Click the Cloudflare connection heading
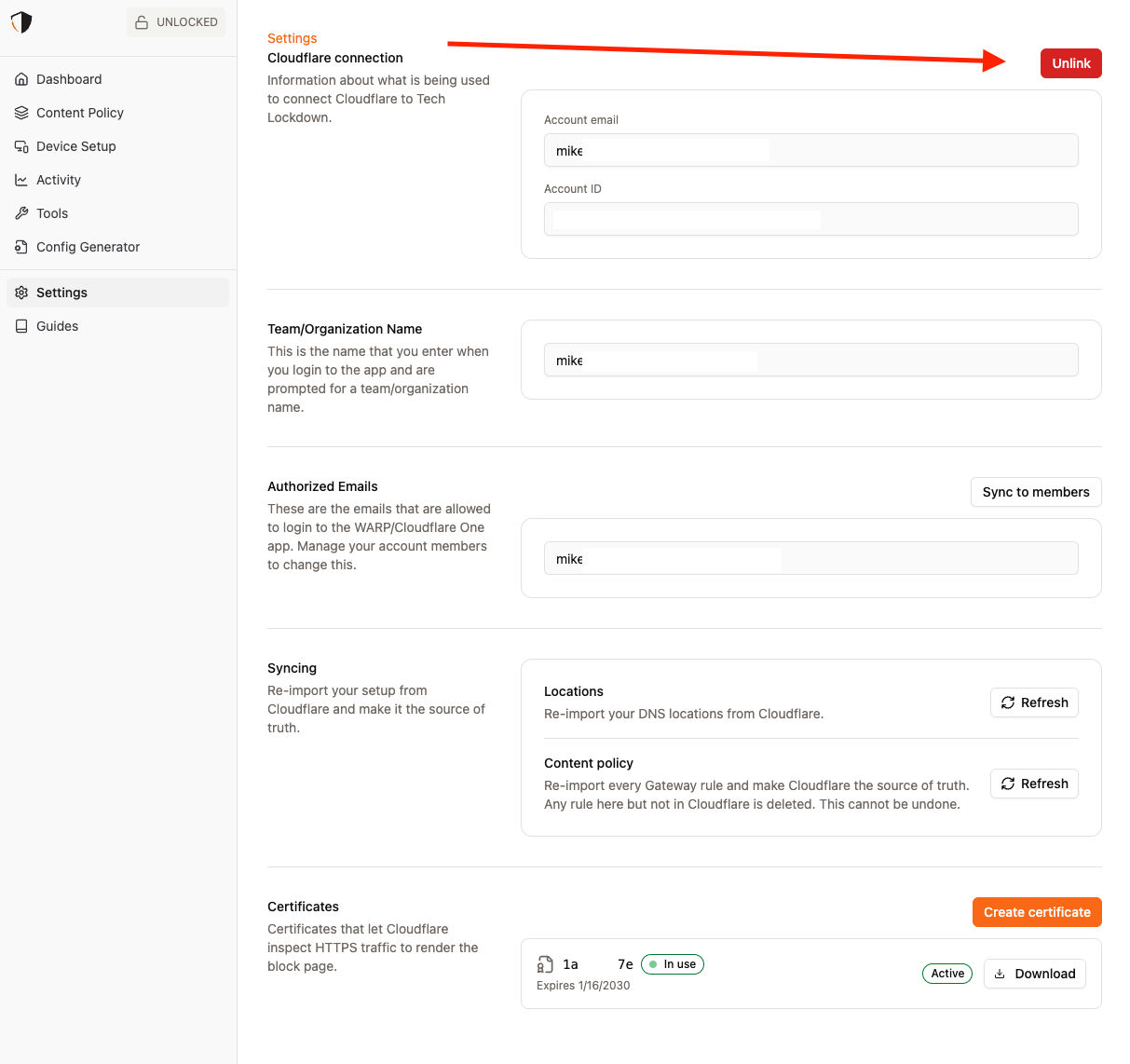This screenshot has height=1064, width=1130. (335, 58)
